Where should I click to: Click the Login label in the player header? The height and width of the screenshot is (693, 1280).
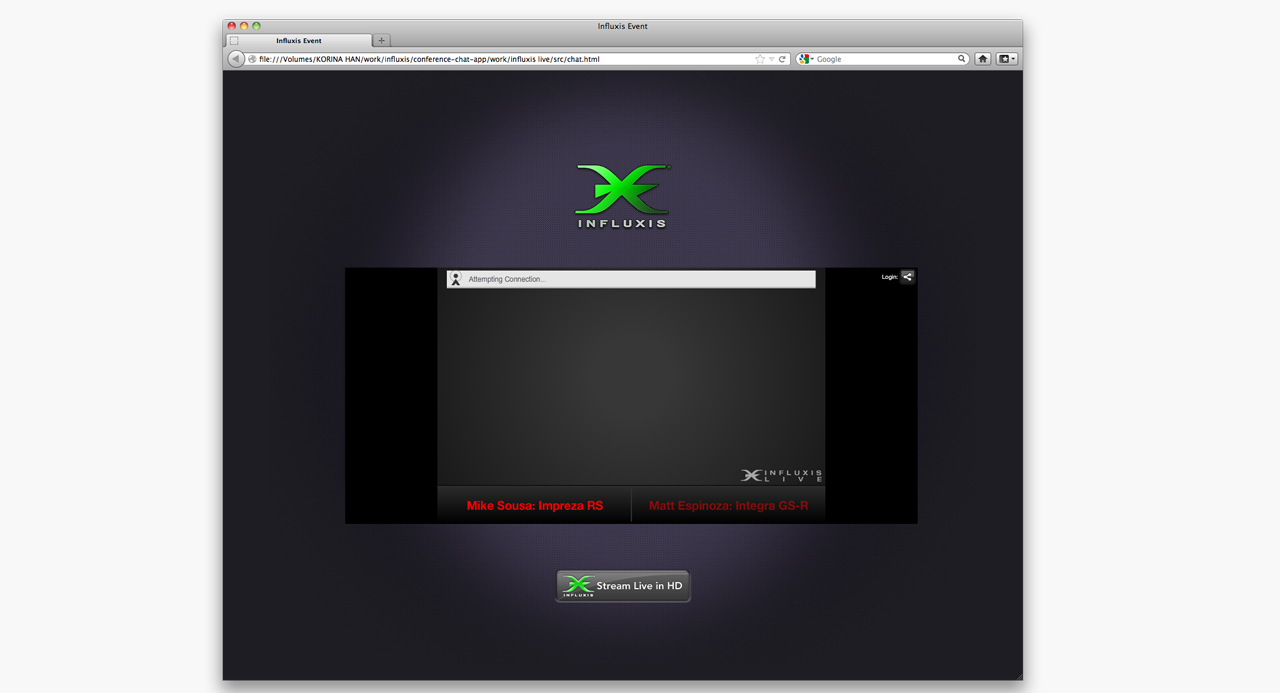pyautogui.click(x=888, y=277)
